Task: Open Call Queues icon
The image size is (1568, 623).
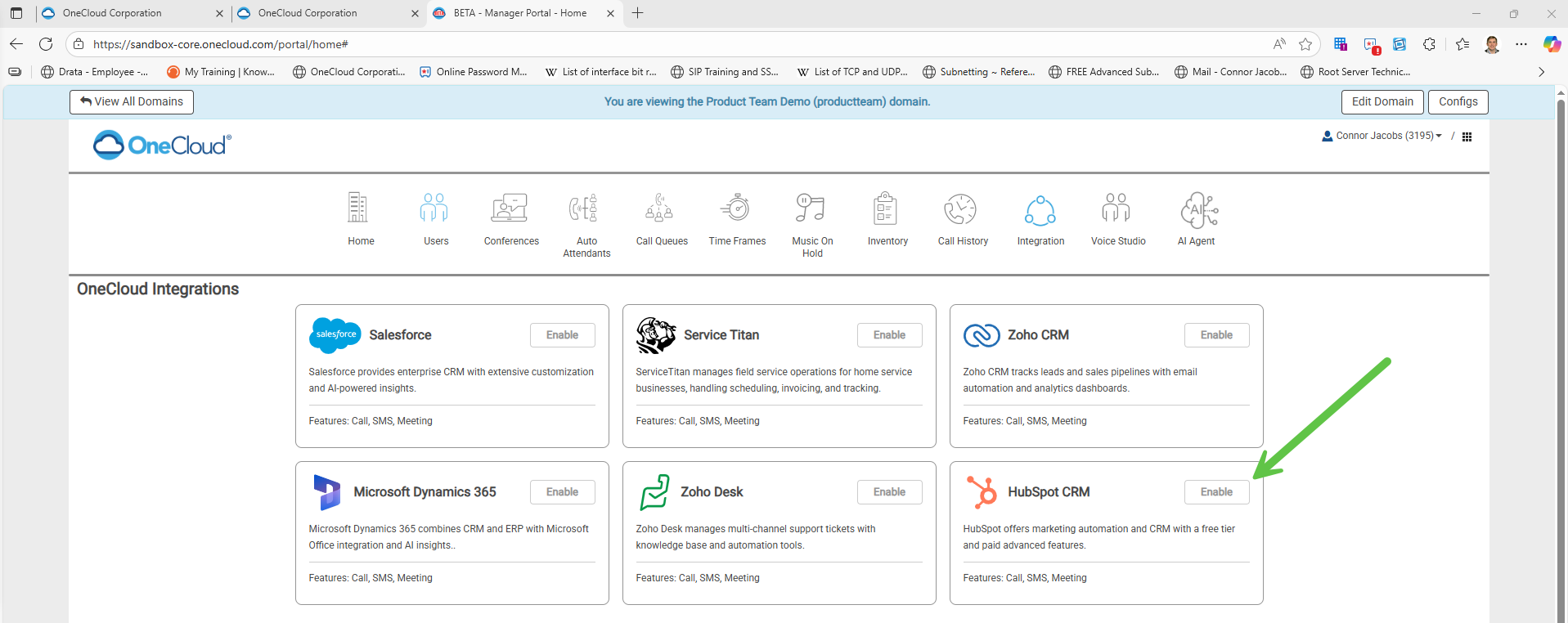Action: 661,209
